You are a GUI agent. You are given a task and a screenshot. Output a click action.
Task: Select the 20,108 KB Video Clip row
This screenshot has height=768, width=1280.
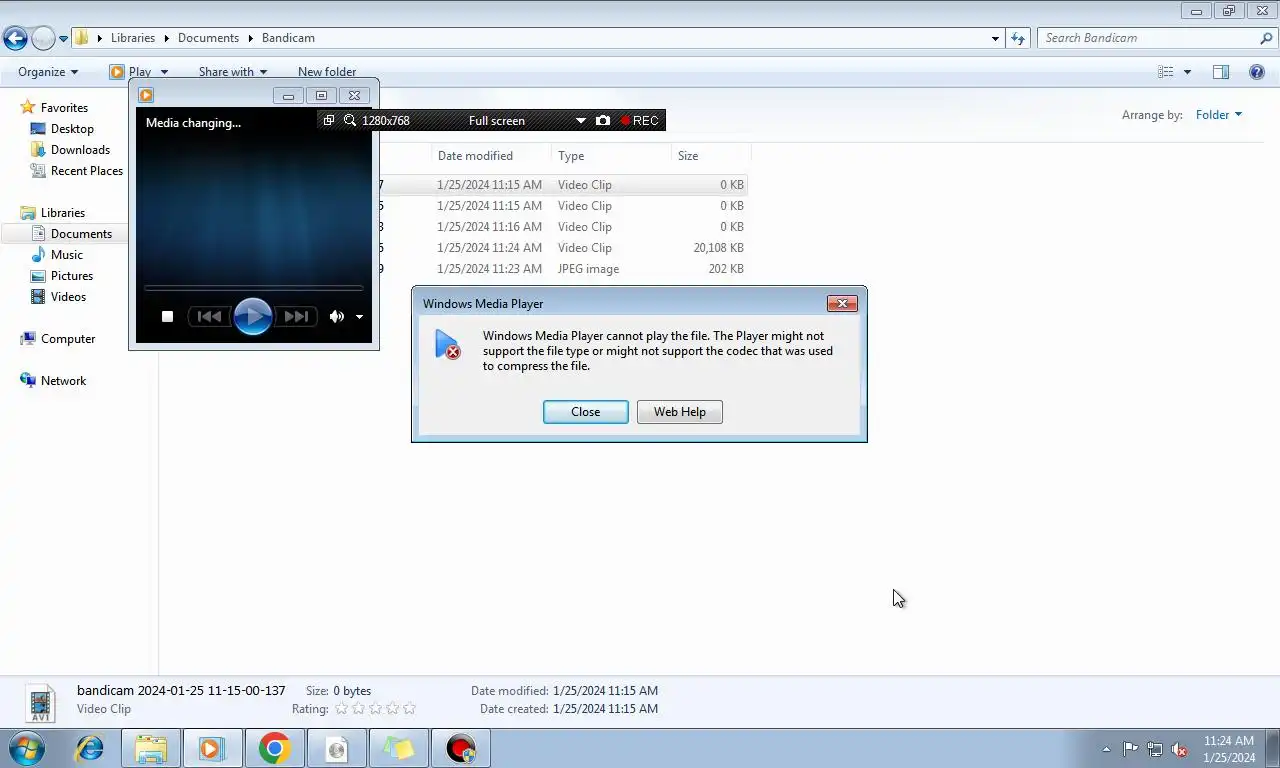pos(563,248)
